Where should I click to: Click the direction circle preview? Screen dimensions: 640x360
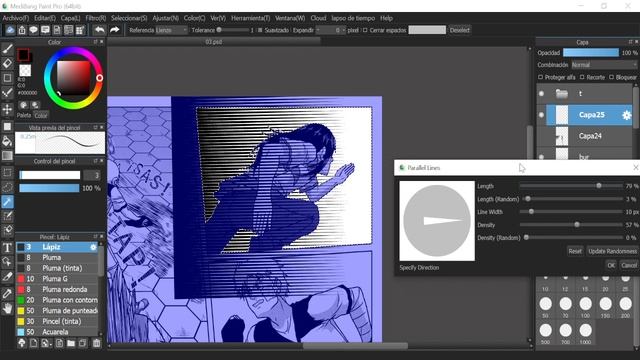click(x=437, y=221)
